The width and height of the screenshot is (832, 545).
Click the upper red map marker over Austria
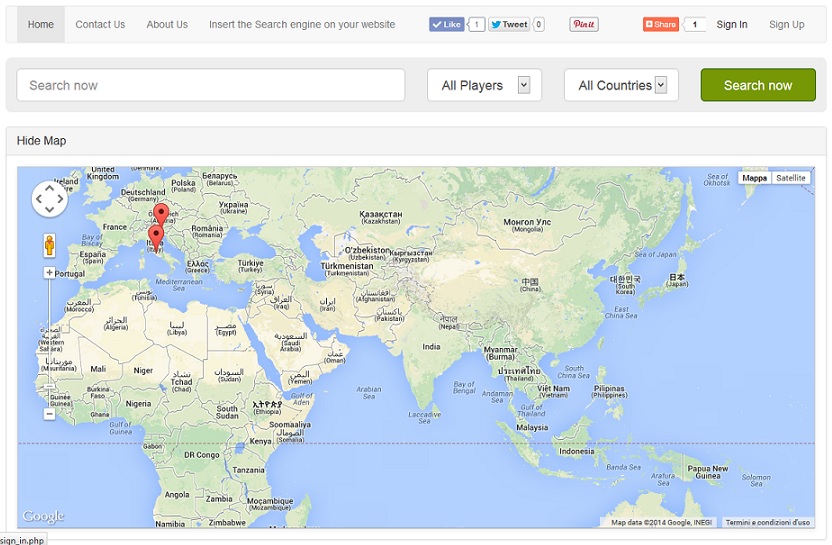pos(161,214)
